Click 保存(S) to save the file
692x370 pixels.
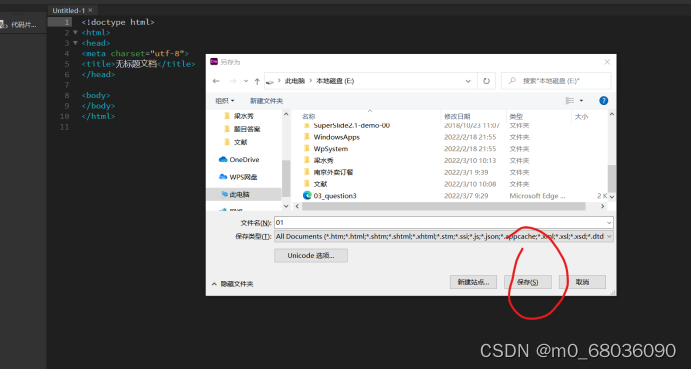[x=528, y=282]
